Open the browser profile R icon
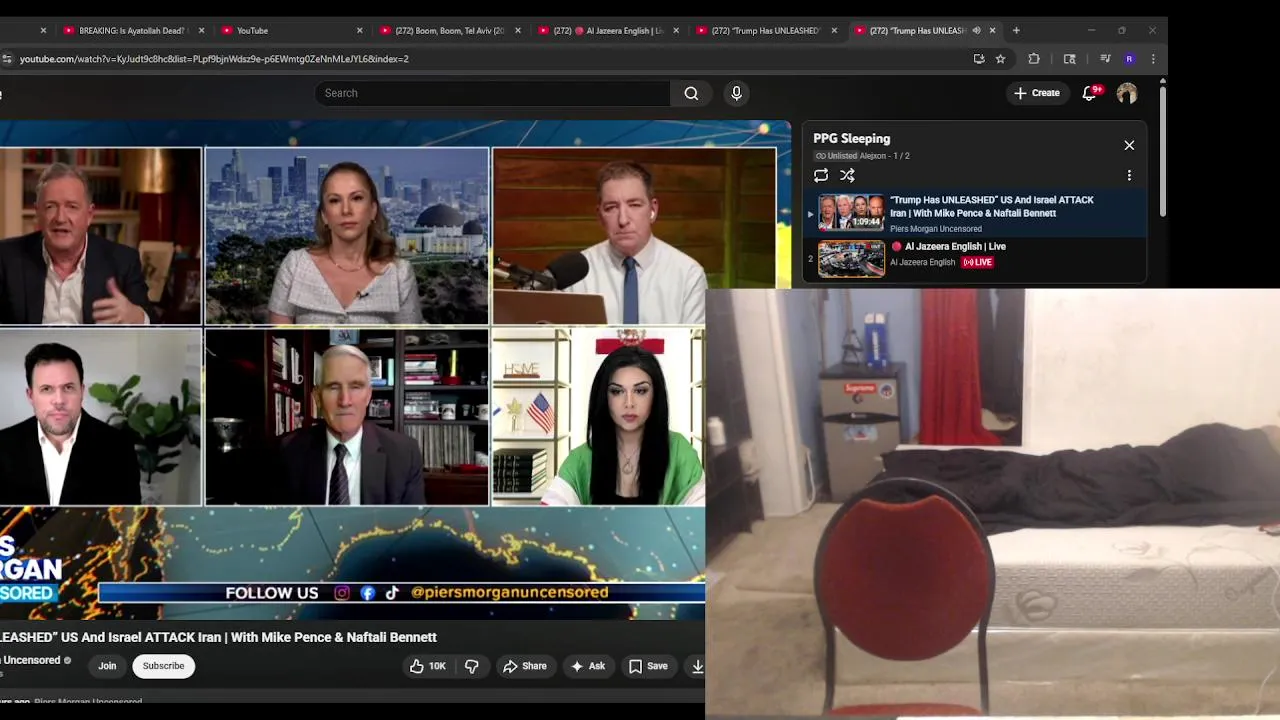Screen dimensions: 1280x720 [1129, 59]
